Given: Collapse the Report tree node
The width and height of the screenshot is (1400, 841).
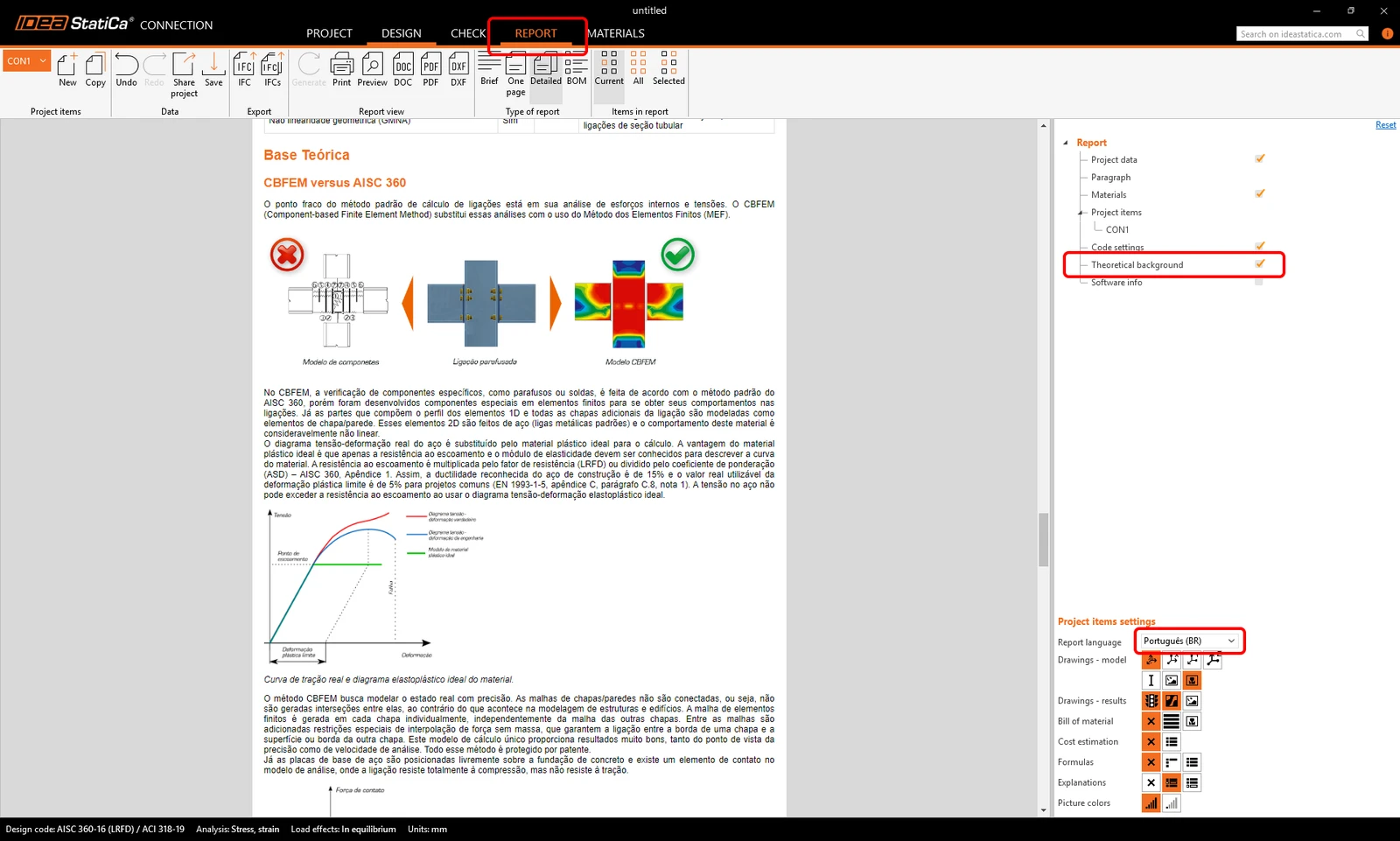Looking at the screenshot, I should 1066,143.
